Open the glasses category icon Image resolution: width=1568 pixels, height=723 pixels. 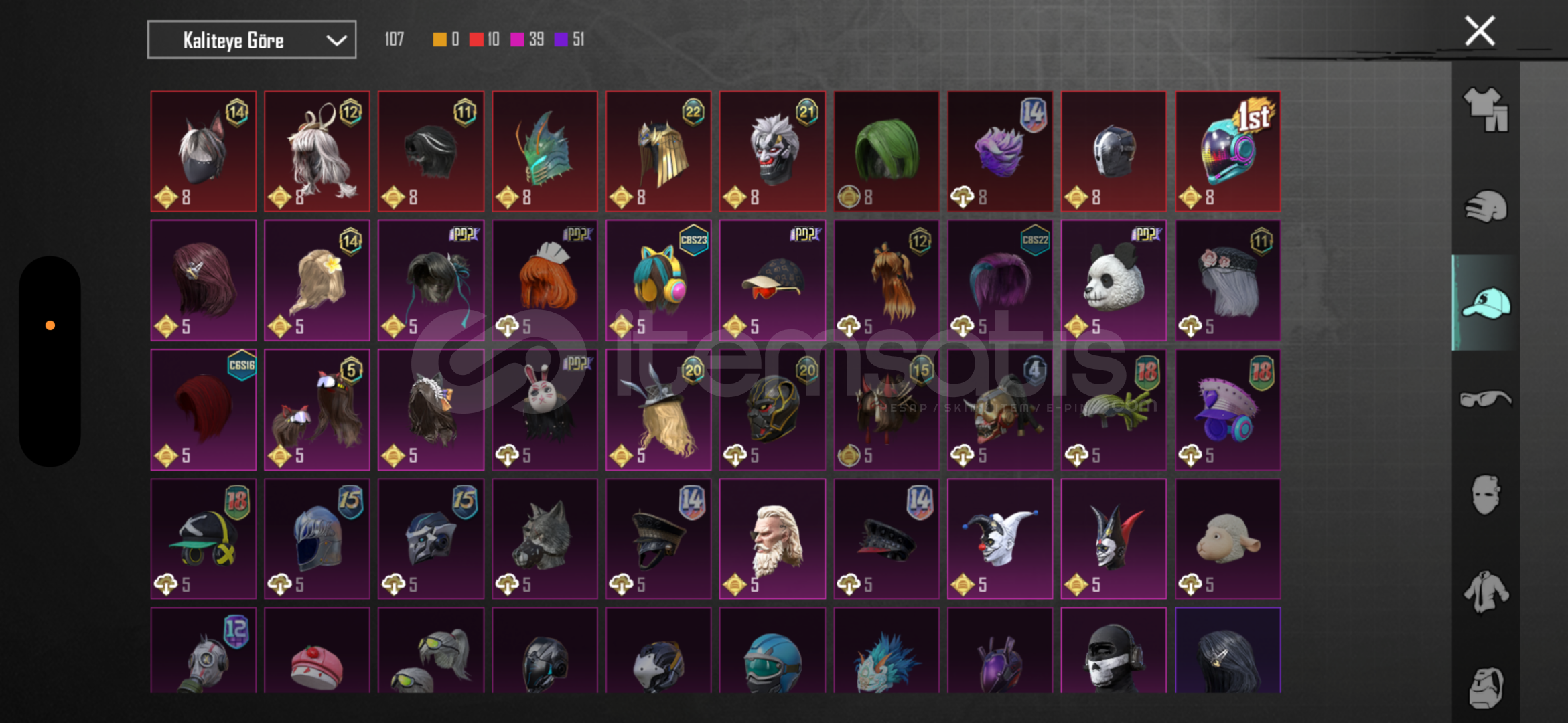[x=1486, y=399]
